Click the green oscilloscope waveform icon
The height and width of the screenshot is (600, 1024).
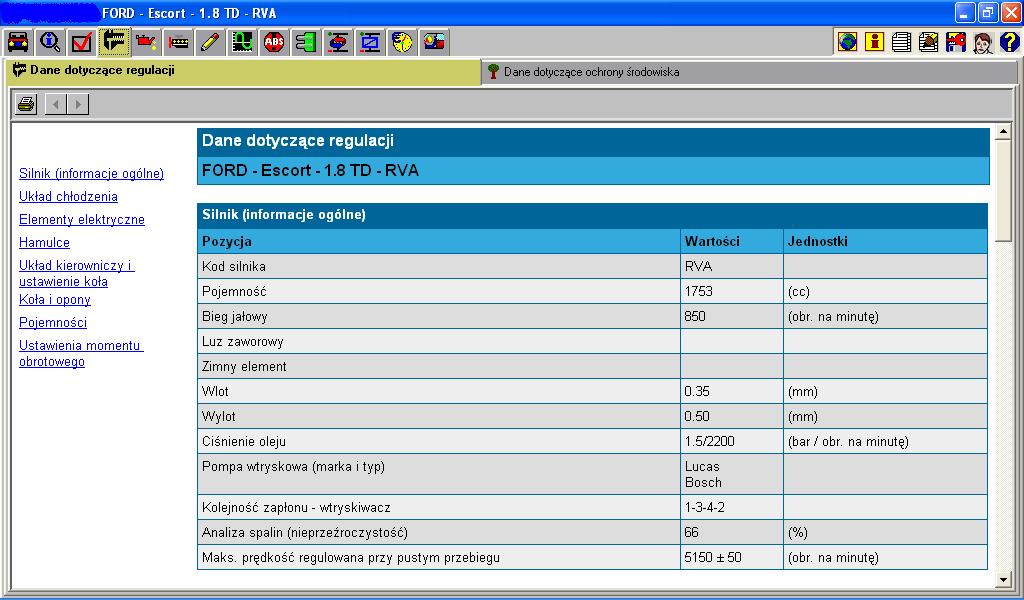point(242,42)
